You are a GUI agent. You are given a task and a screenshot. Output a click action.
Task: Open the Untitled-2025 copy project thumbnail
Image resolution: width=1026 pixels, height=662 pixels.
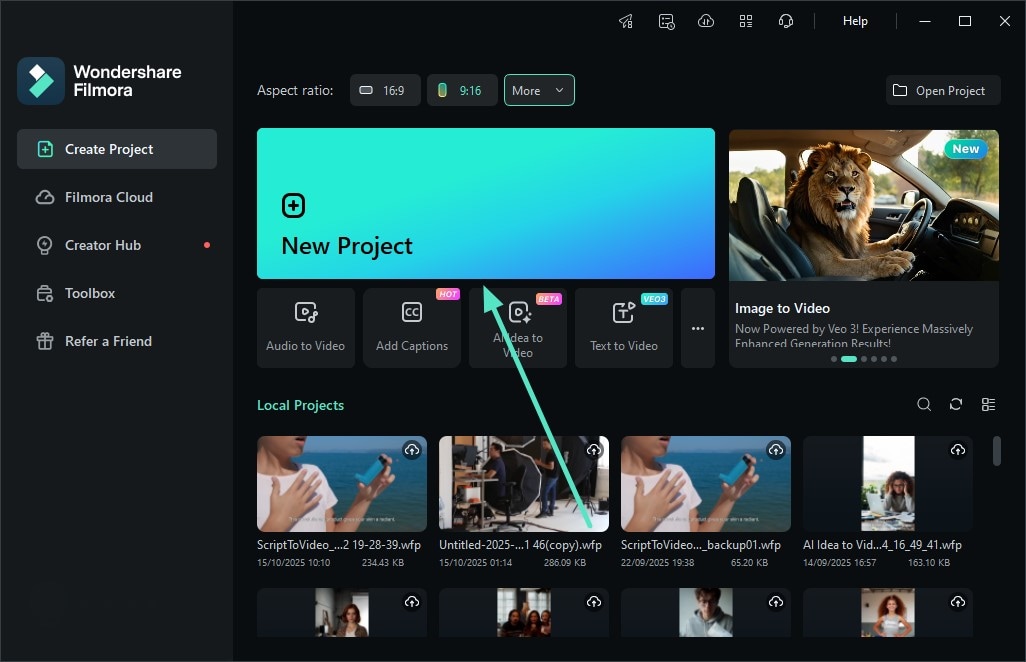coord(523,483)
